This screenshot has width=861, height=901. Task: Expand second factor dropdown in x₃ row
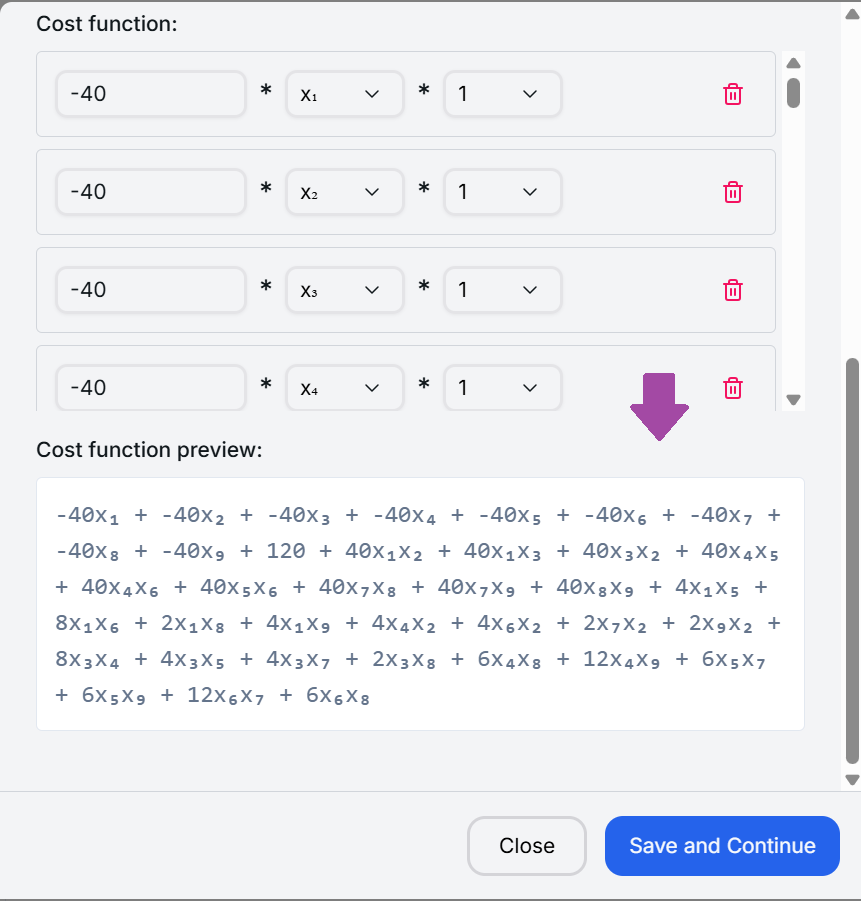502,290
